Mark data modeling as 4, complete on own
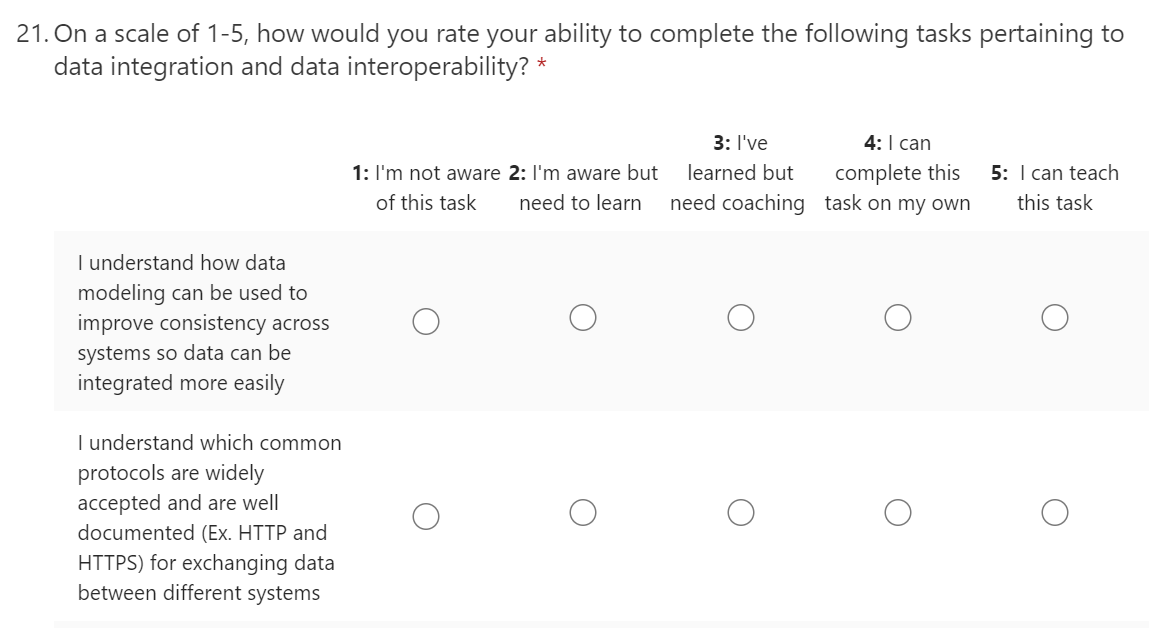Viewport: 1176px width, 628px height. pyautogui.click(x=897, y=317)
